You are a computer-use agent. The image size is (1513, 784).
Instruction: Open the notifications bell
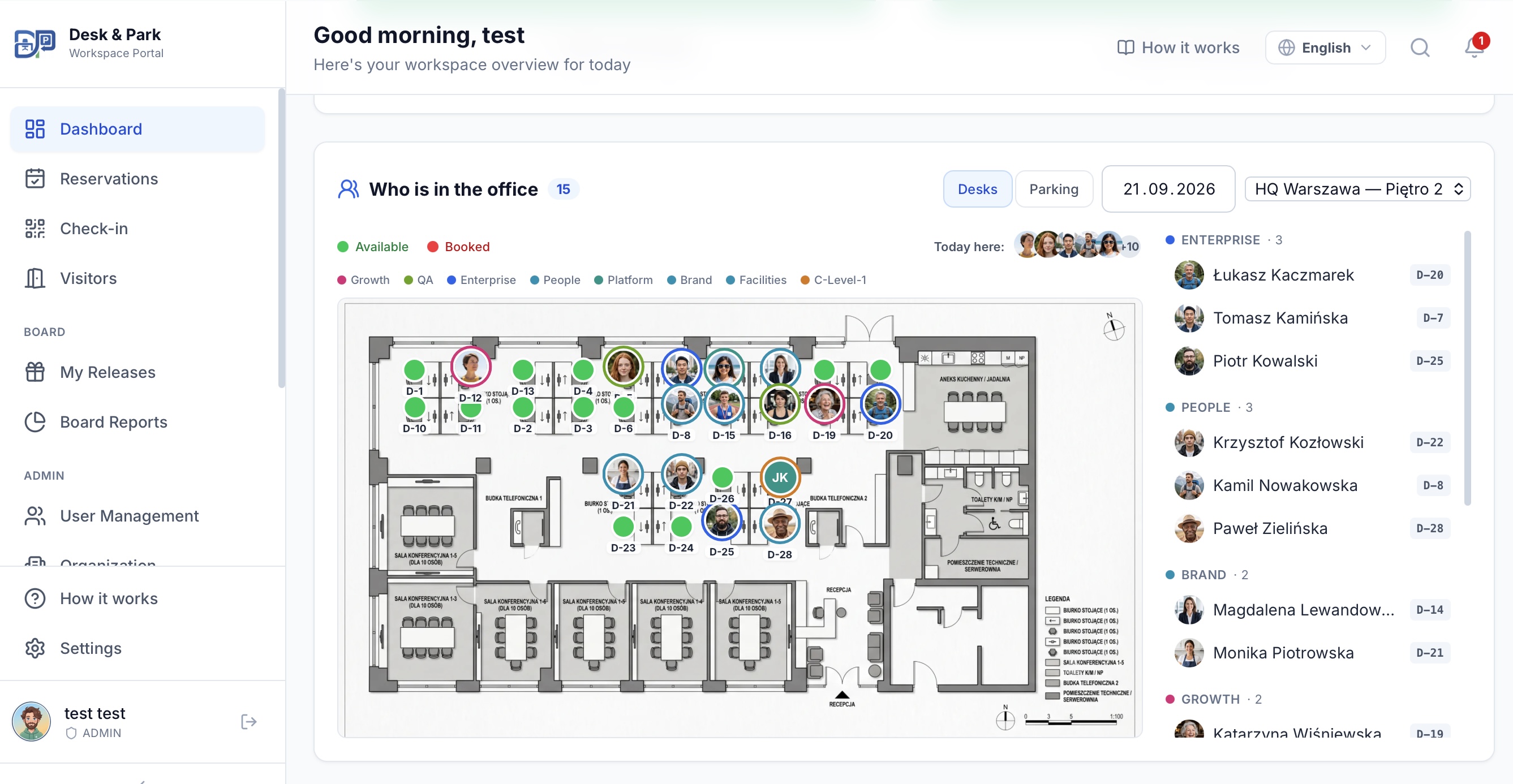click(1473, 47)
